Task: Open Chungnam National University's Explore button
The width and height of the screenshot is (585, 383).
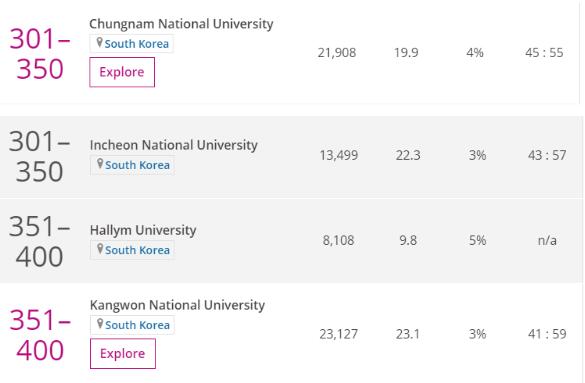Action: tap(122, 72)
